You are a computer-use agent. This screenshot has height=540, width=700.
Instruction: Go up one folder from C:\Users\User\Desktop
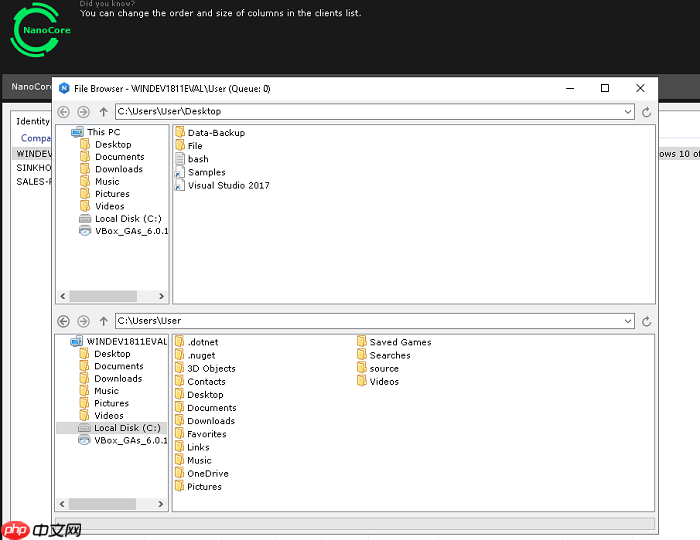104,112
